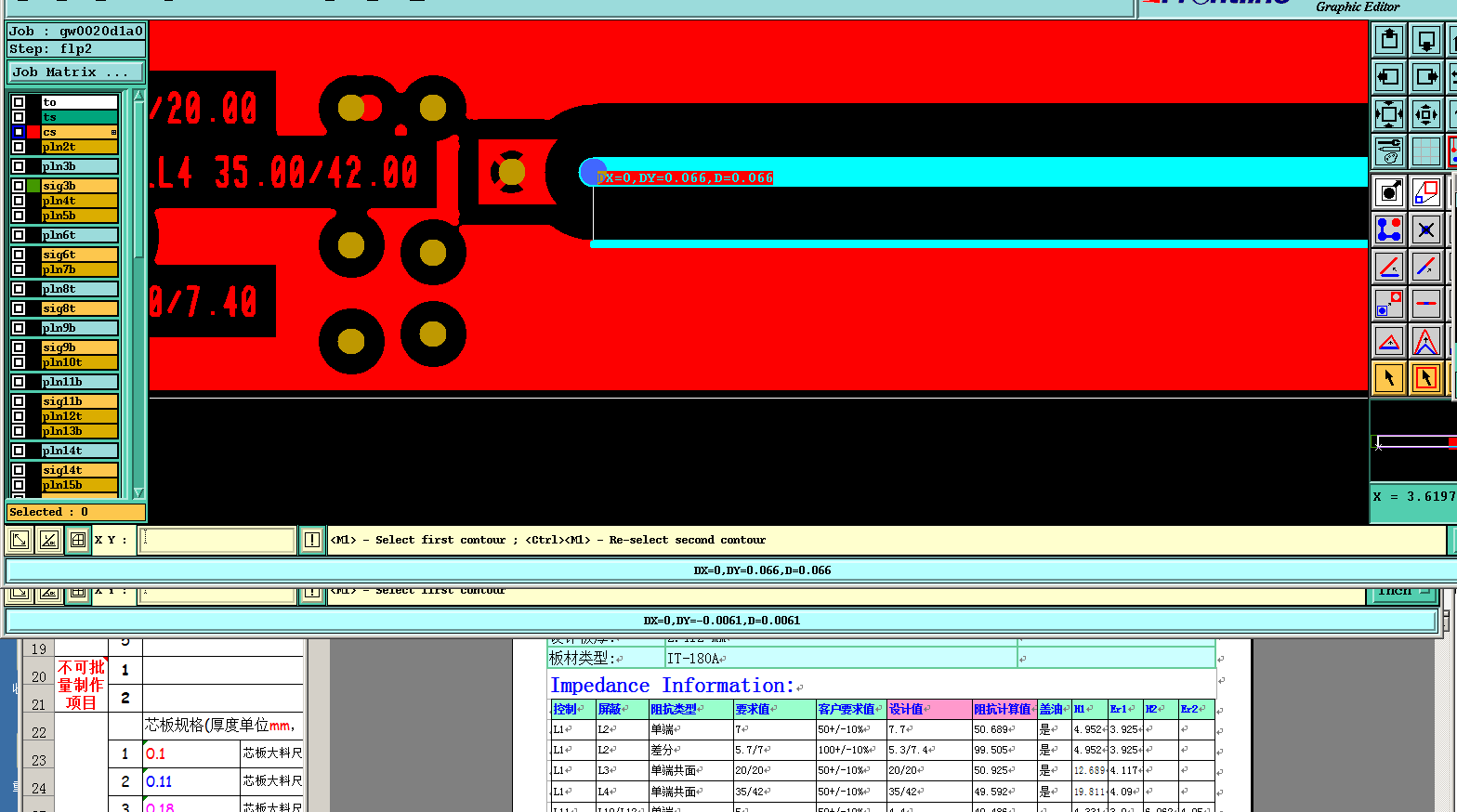Screen dimensions: 1457x812
Task: Click Impedance Information heading in document window
Action: click(x=673, y=686)
